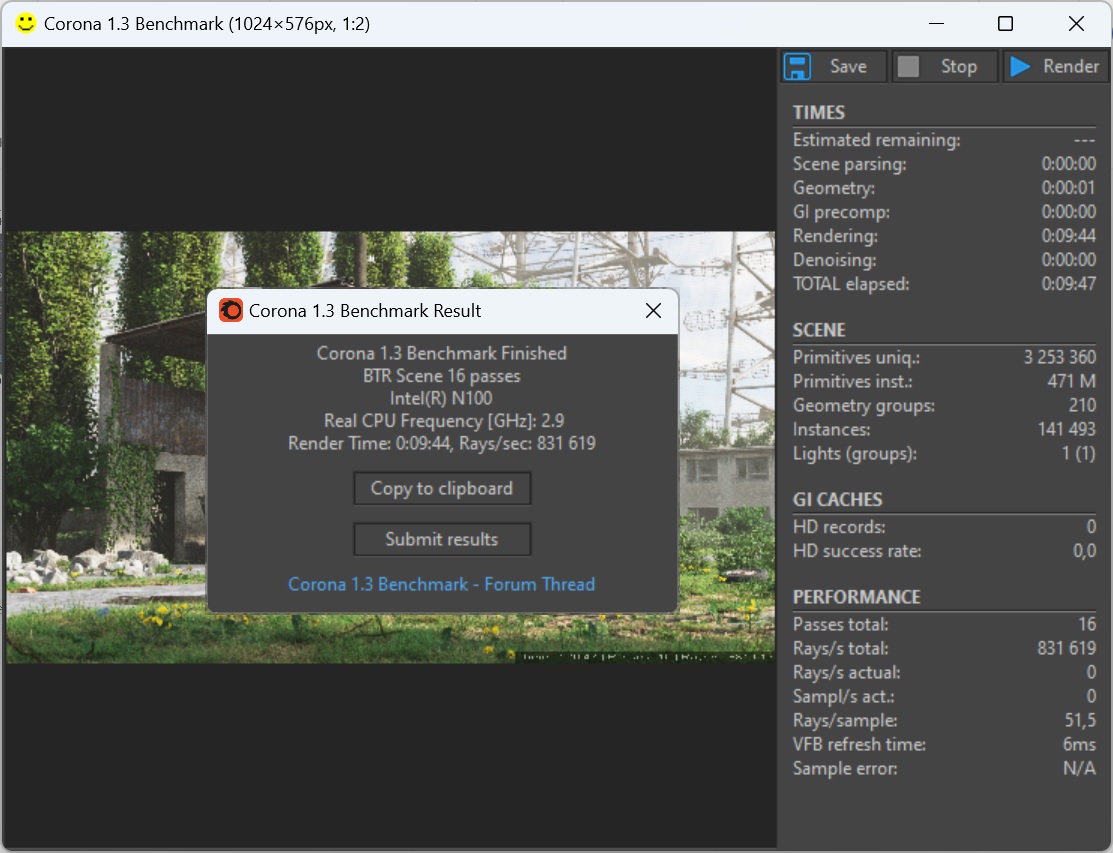1113x853 pixels.
Task: Click VFB refresh time value 6ms
Action: point(1079,745)
